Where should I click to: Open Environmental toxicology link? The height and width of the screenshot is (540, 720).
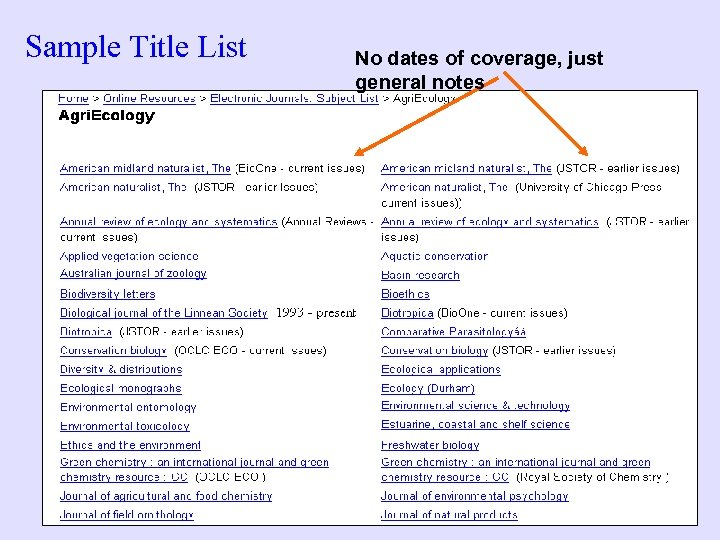[x=124, y=426]
